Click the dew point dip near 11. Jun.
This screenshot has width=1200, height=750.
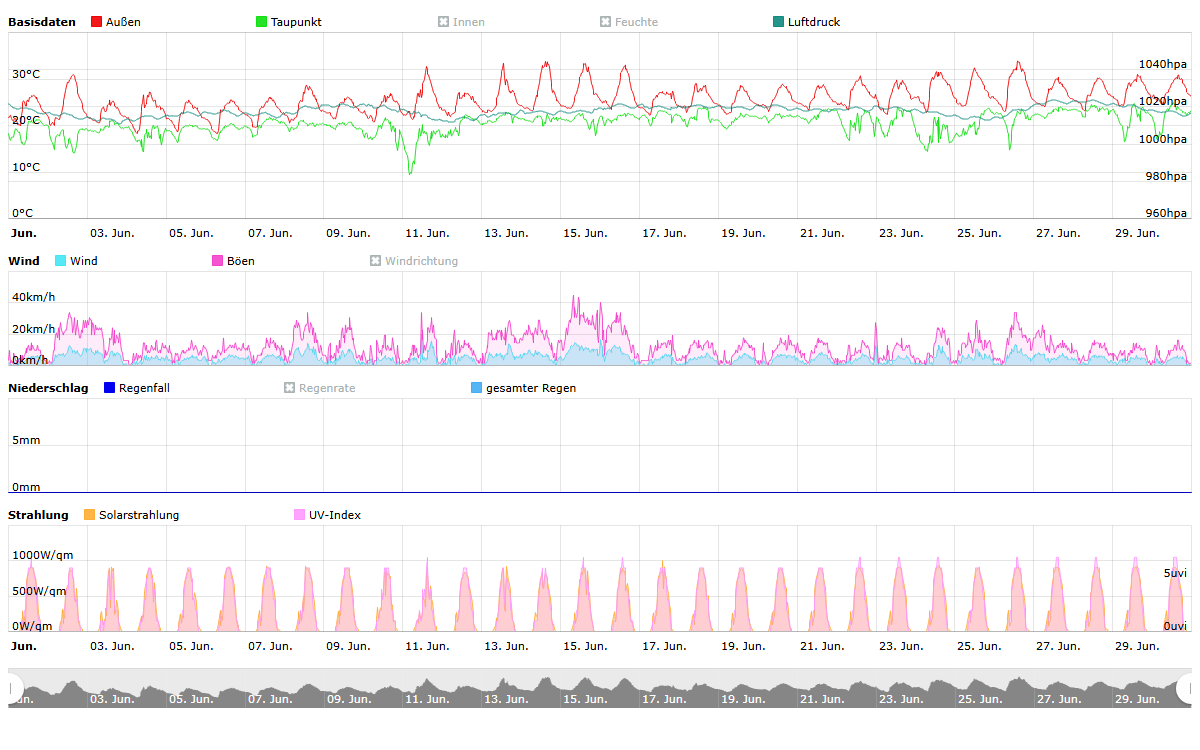(x=410, y=172)
